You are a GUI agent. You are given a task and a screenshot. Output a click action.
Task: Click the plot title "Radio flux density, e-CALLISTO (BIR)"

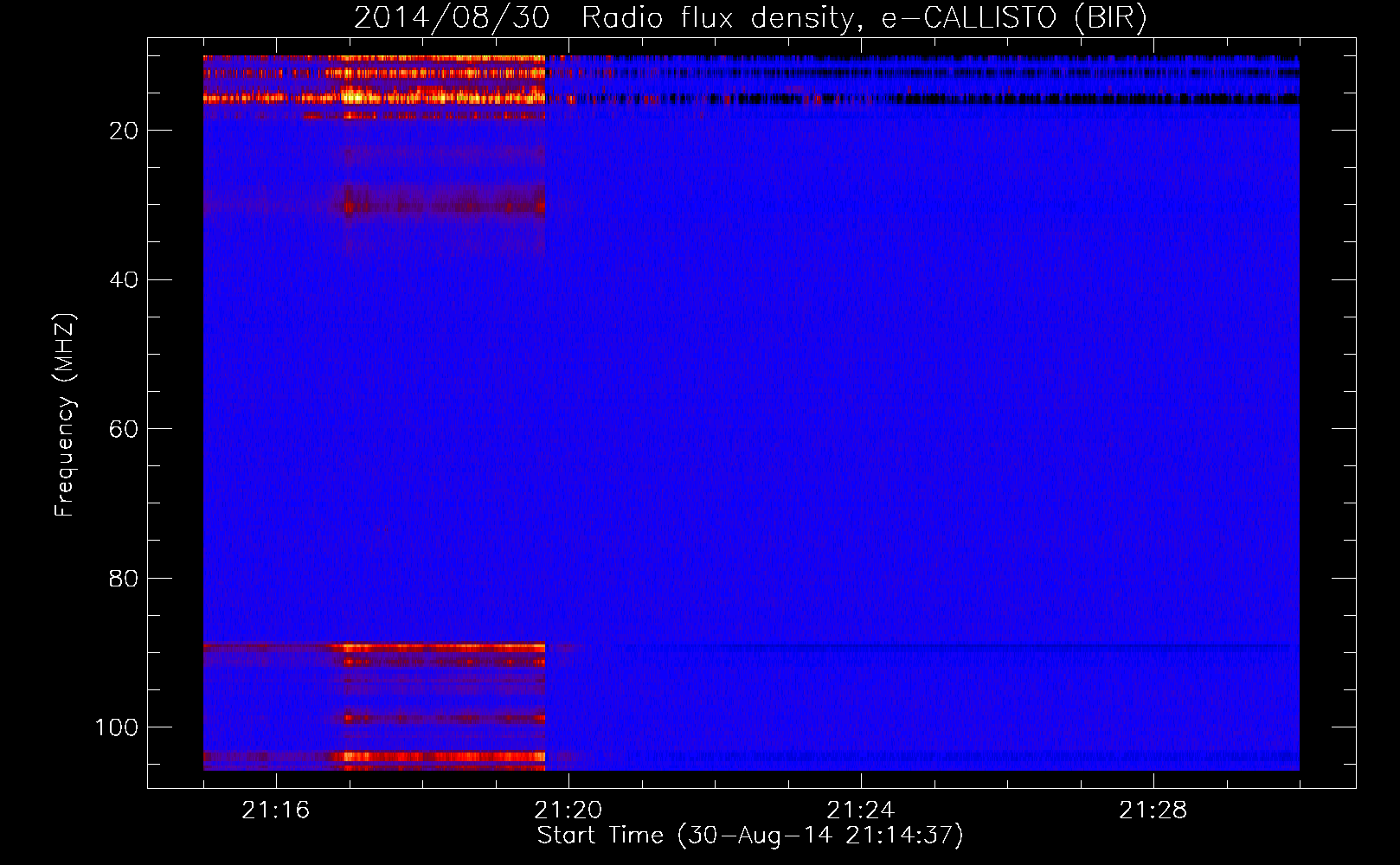click(x=864, y=17)
